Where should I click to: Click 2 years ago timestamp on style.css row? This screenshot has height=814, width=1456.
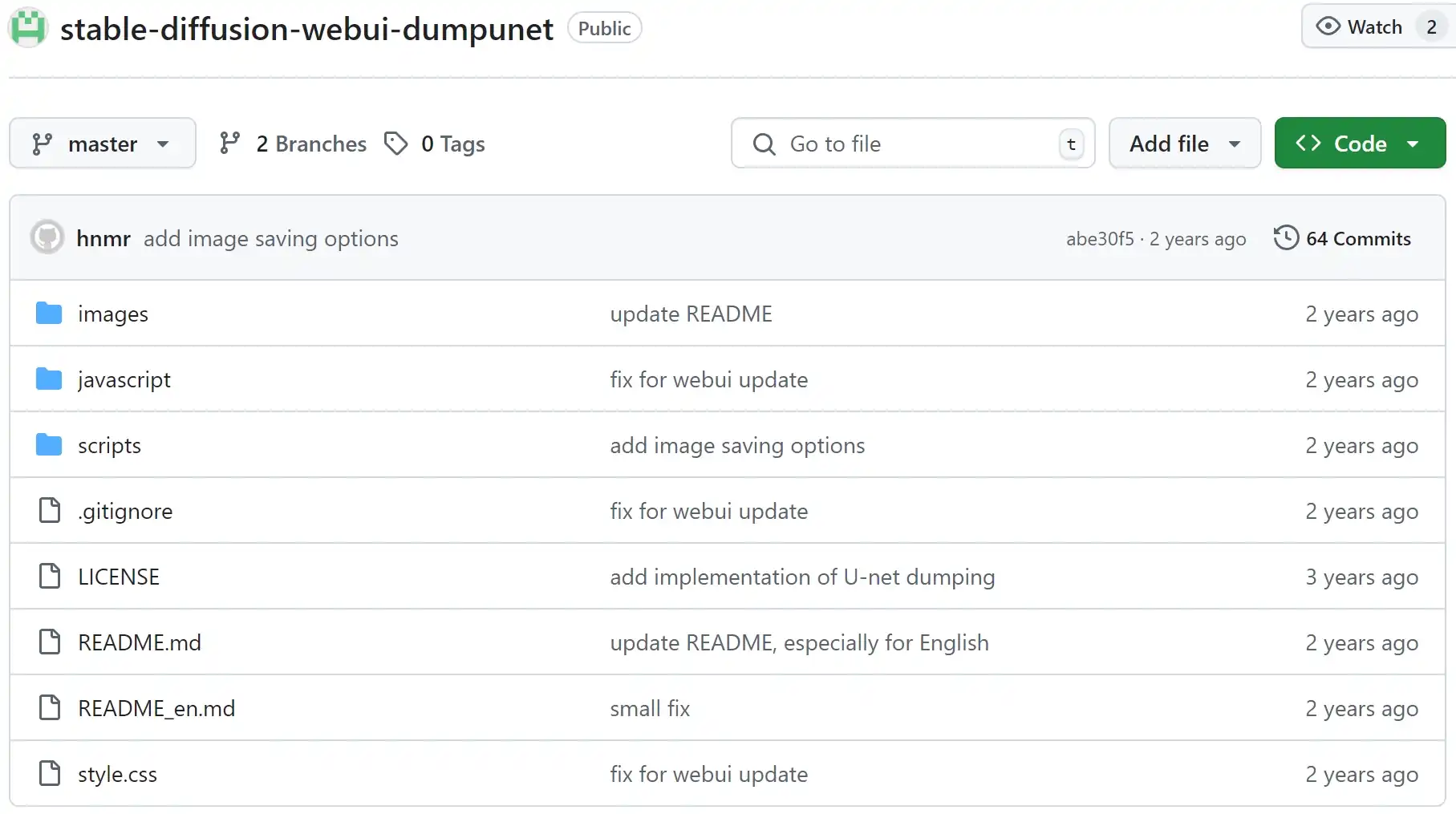[x=1361, y=774]
